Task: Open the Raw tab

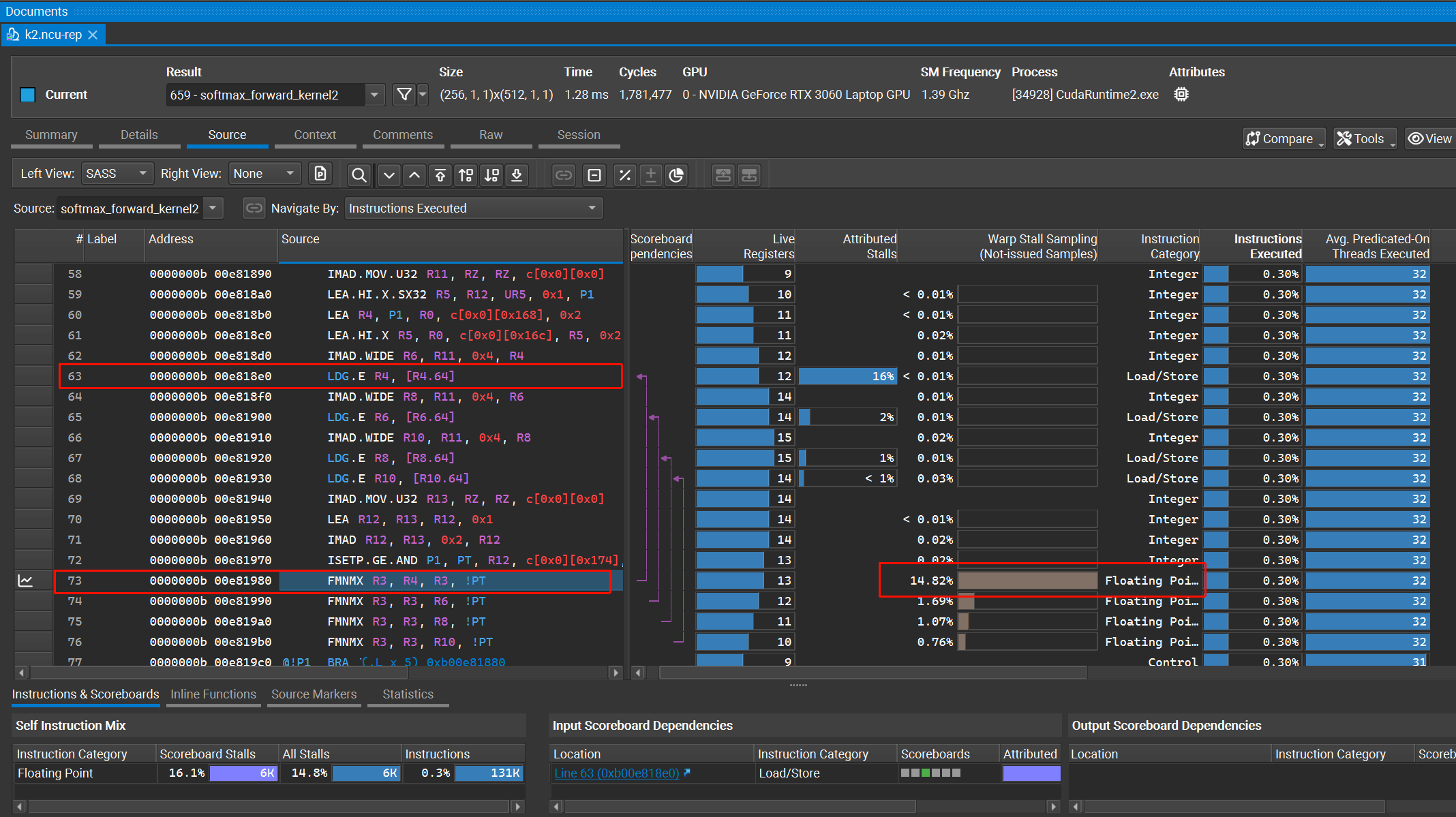Action: point(491,135)
